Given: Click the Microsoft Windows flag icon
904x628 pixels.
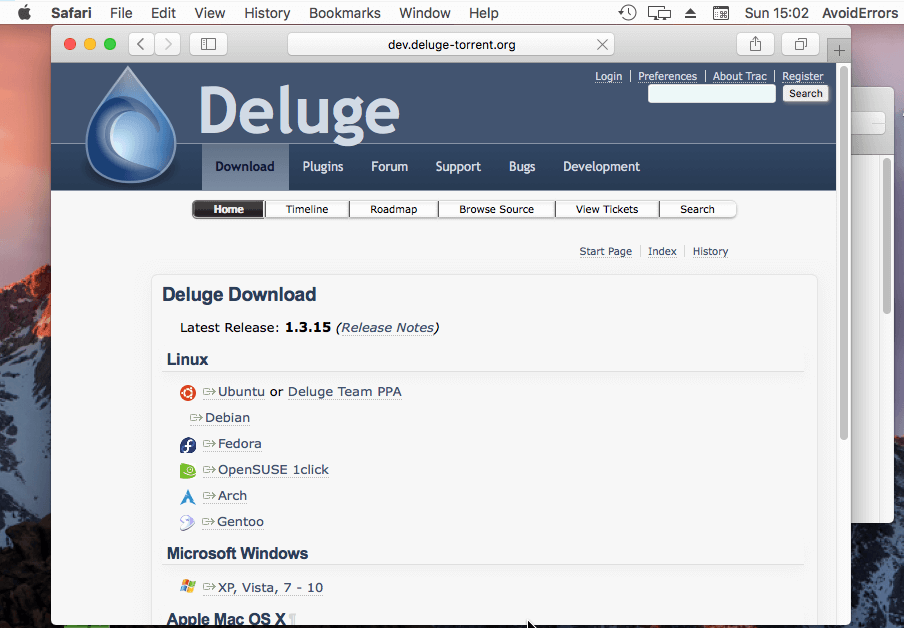Looking at the screenshot, I should pos(187,587).
